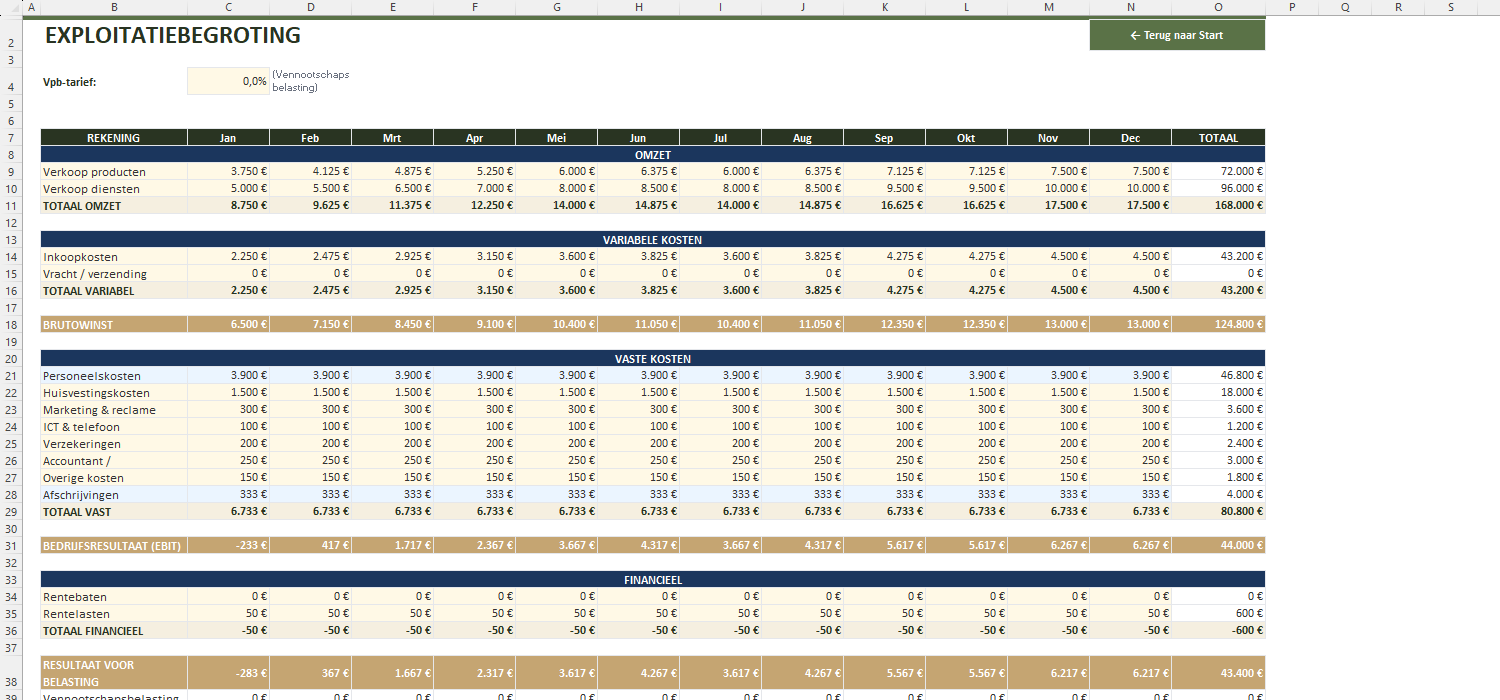Click the TOTAAL column header cell
Image resolution: width=1500 pixels, height=700 pixels.
pyautogui.click(x=1218, y=138)
